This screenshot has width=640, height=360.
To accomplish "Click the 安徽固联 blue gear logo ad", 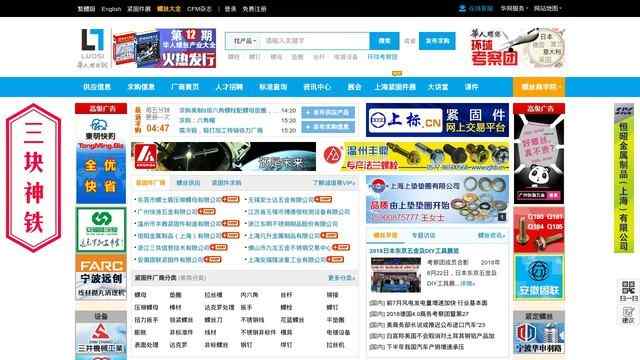I will click(539, 278).
